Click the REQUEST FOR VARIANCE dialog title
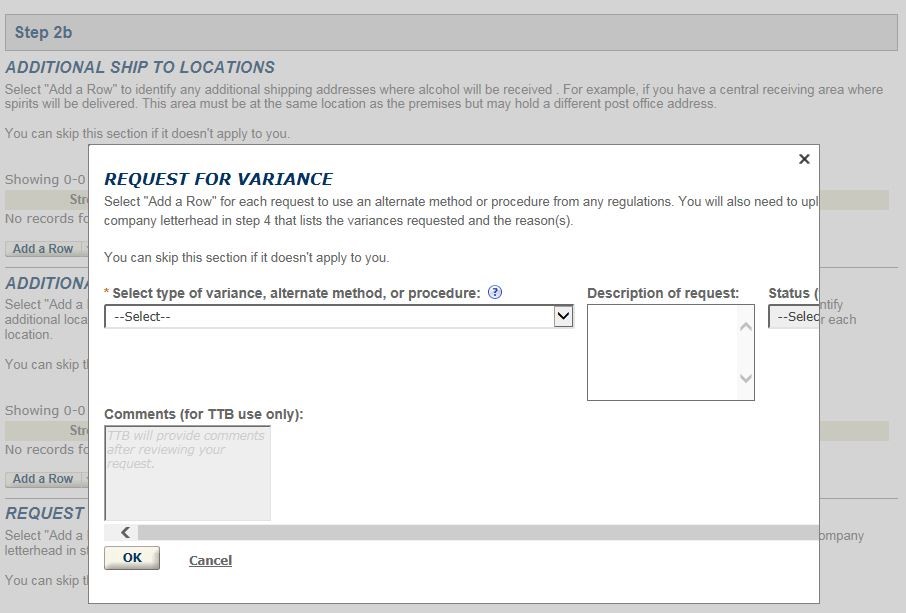Screen dimensions: 906x613 coord(218,179)
